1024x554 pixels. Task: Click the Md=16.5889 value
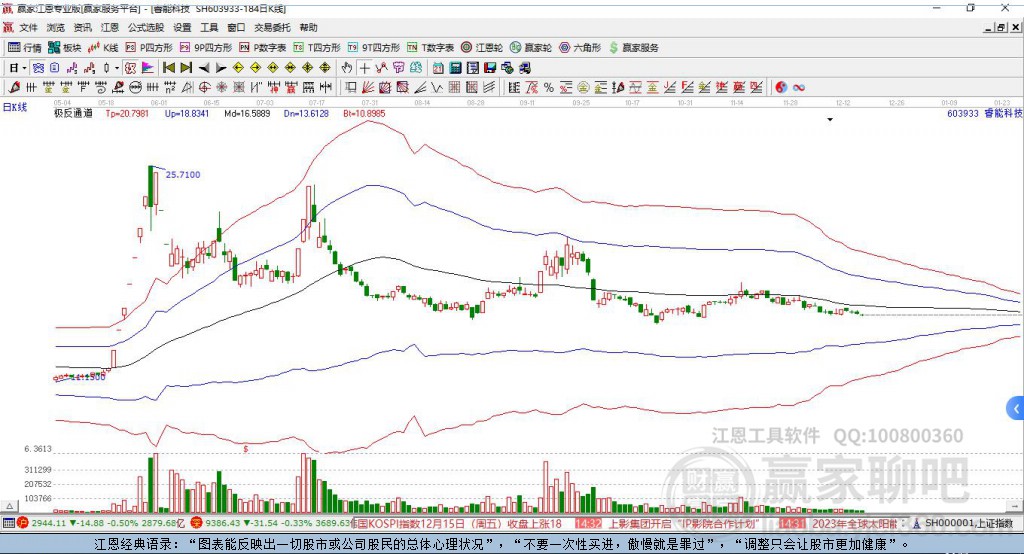[x=247, y=113]
